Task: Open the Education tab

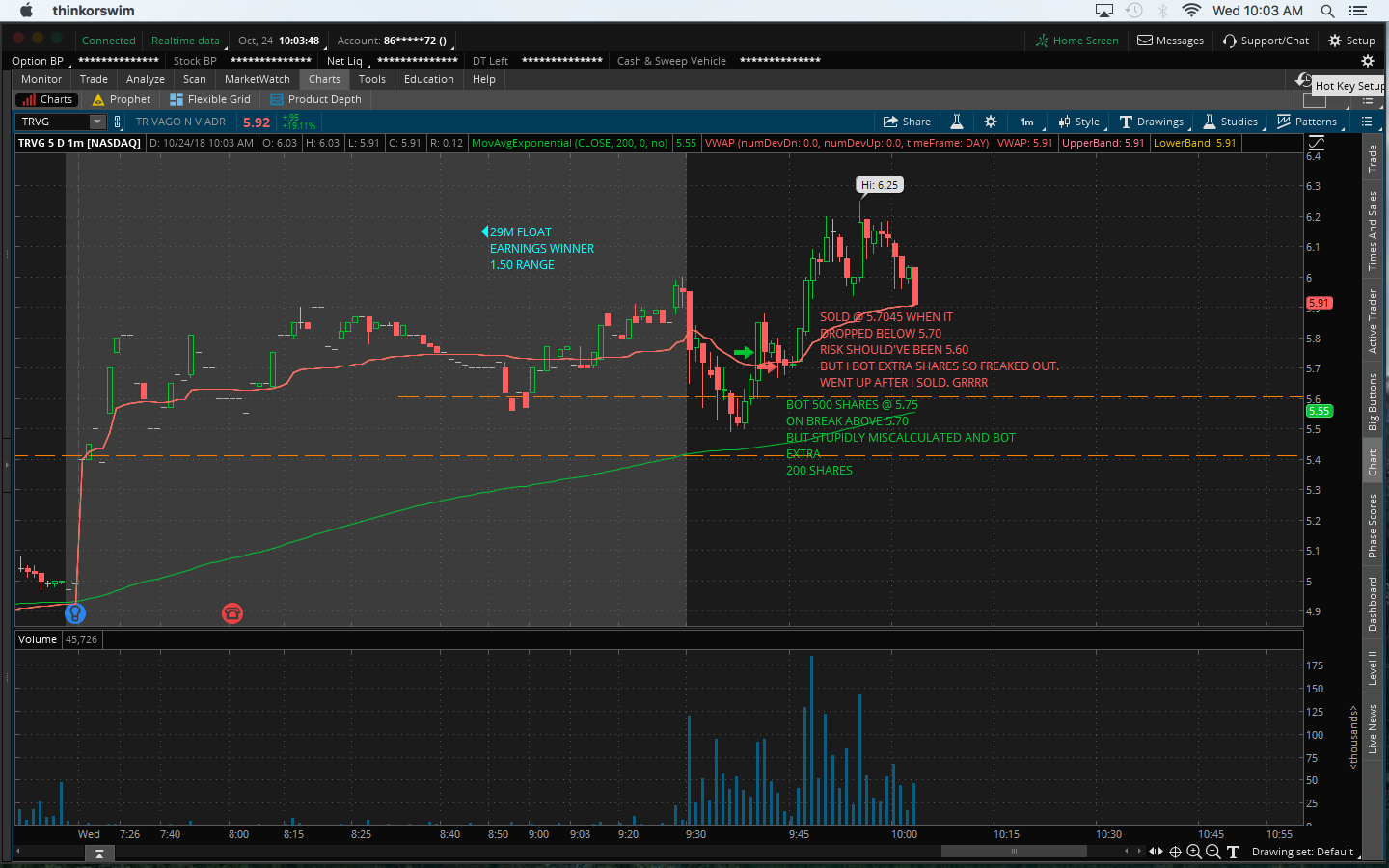Action: coord(428,79)
